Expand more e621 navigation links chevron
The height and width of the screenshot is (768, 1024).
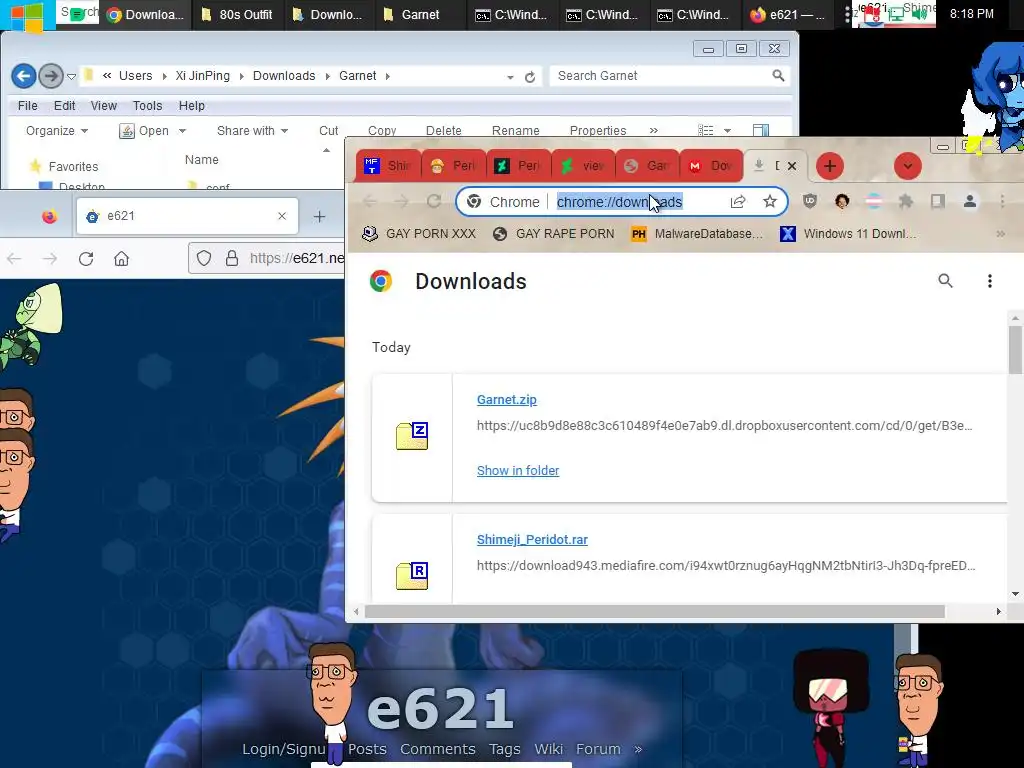(638, 749)
